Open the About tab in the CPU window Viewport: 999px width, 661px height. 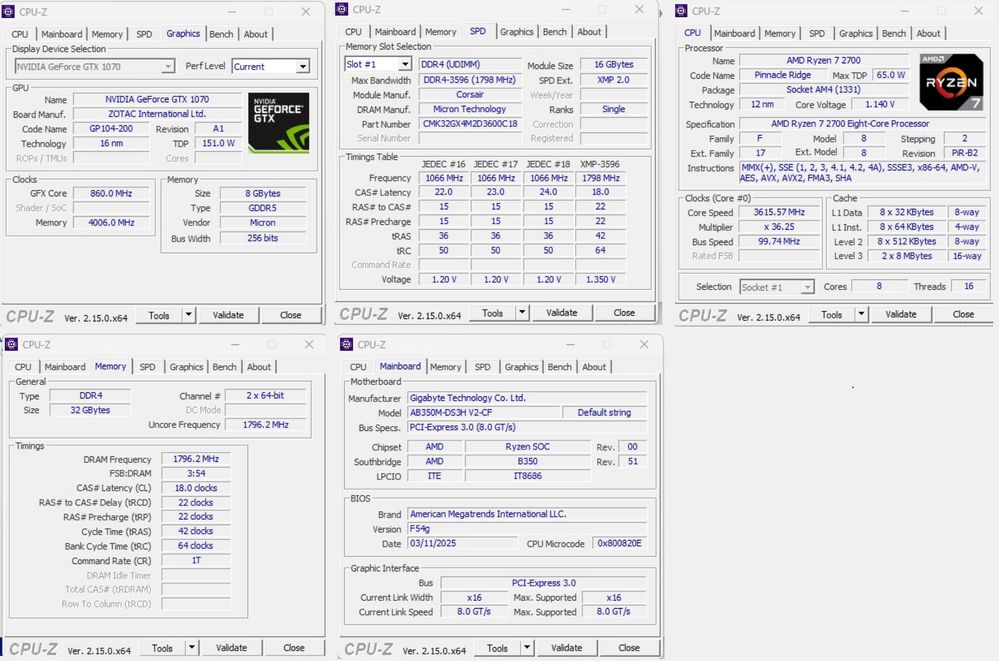point(928,33)
